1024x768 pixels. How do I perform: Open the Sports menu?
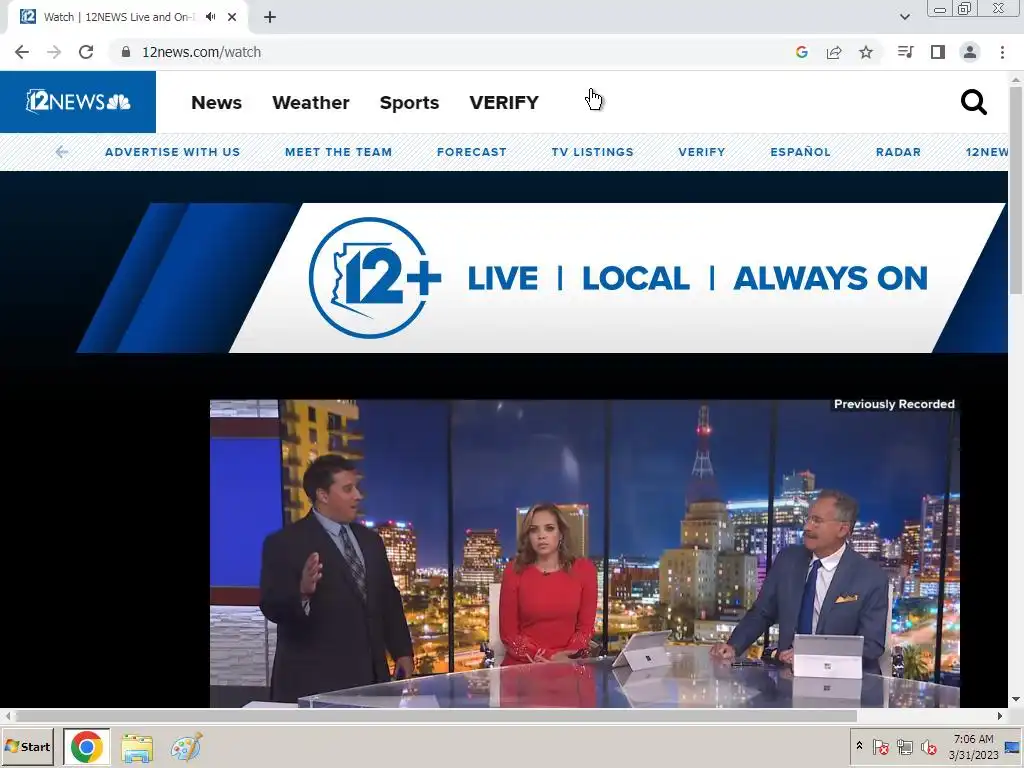pyautogui.click(x=409, y=103)
